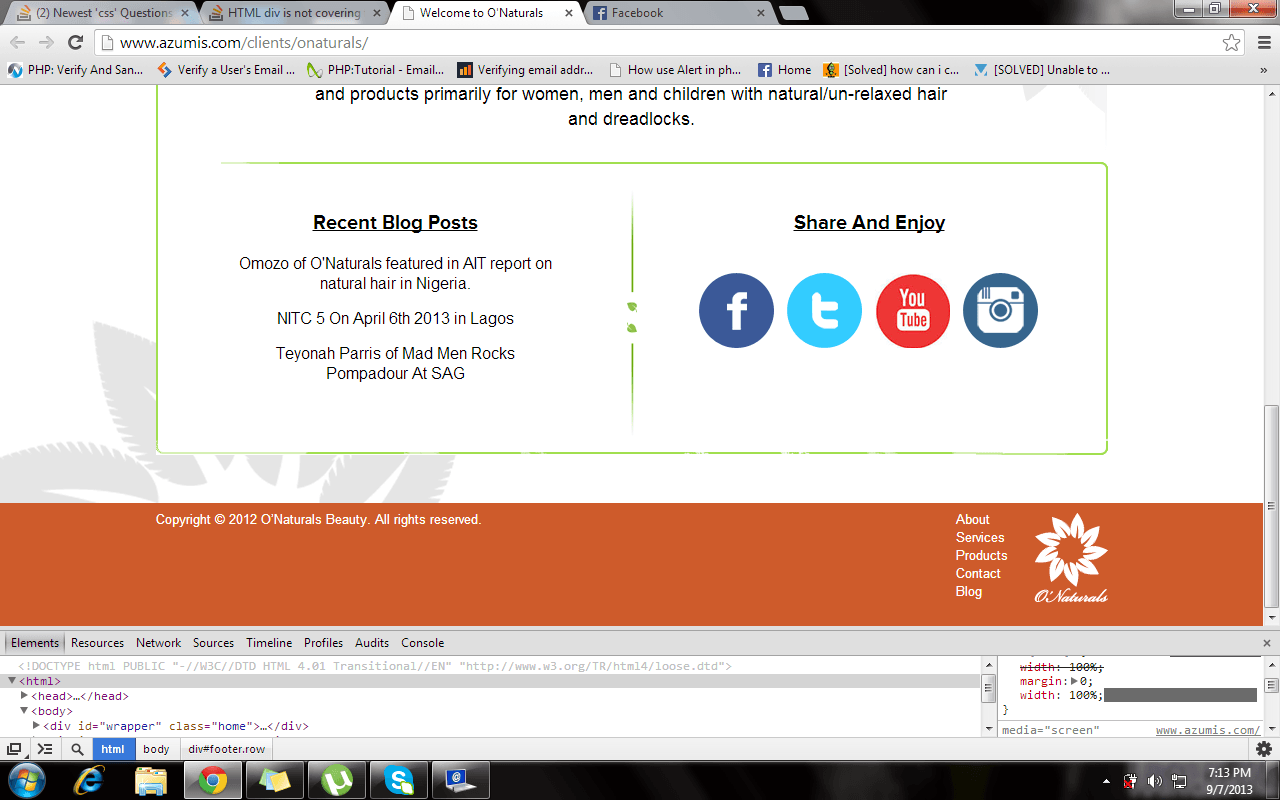Image resolution: width=1280 pixels, height=800 pixels.
Task: Click the O'Naturals flower logo in footer
Action: pyautogui.click(x=1071, y=558)
